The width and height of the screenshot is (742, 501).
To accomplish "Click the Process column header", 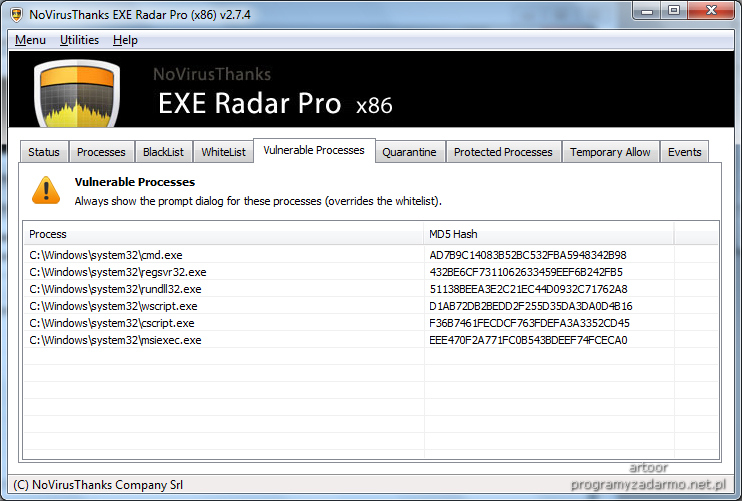I will coord(223,234).
